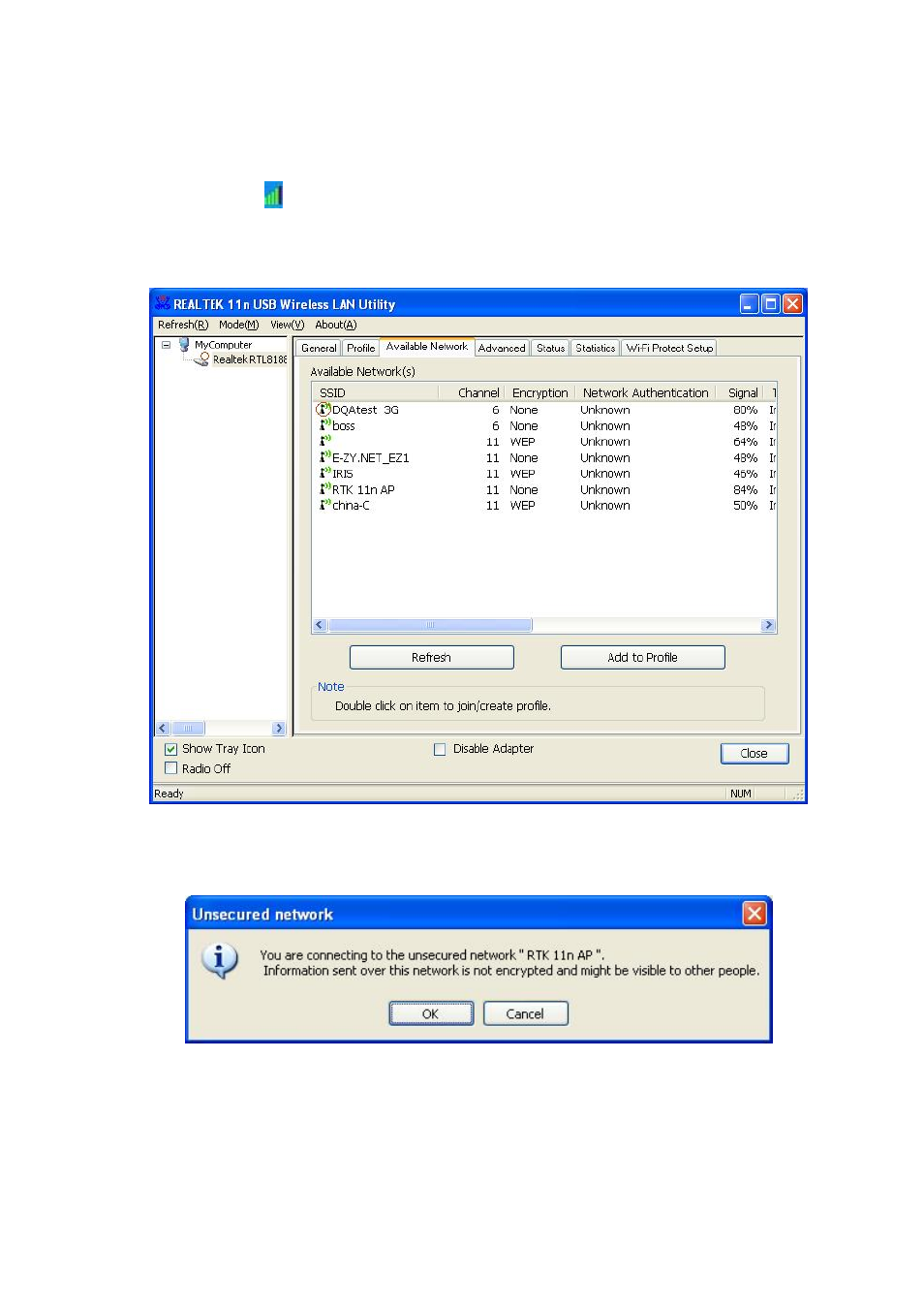Screen dimensions: 924x1308
Task: Click antenna icon of boss network
Action: [324, 424]
